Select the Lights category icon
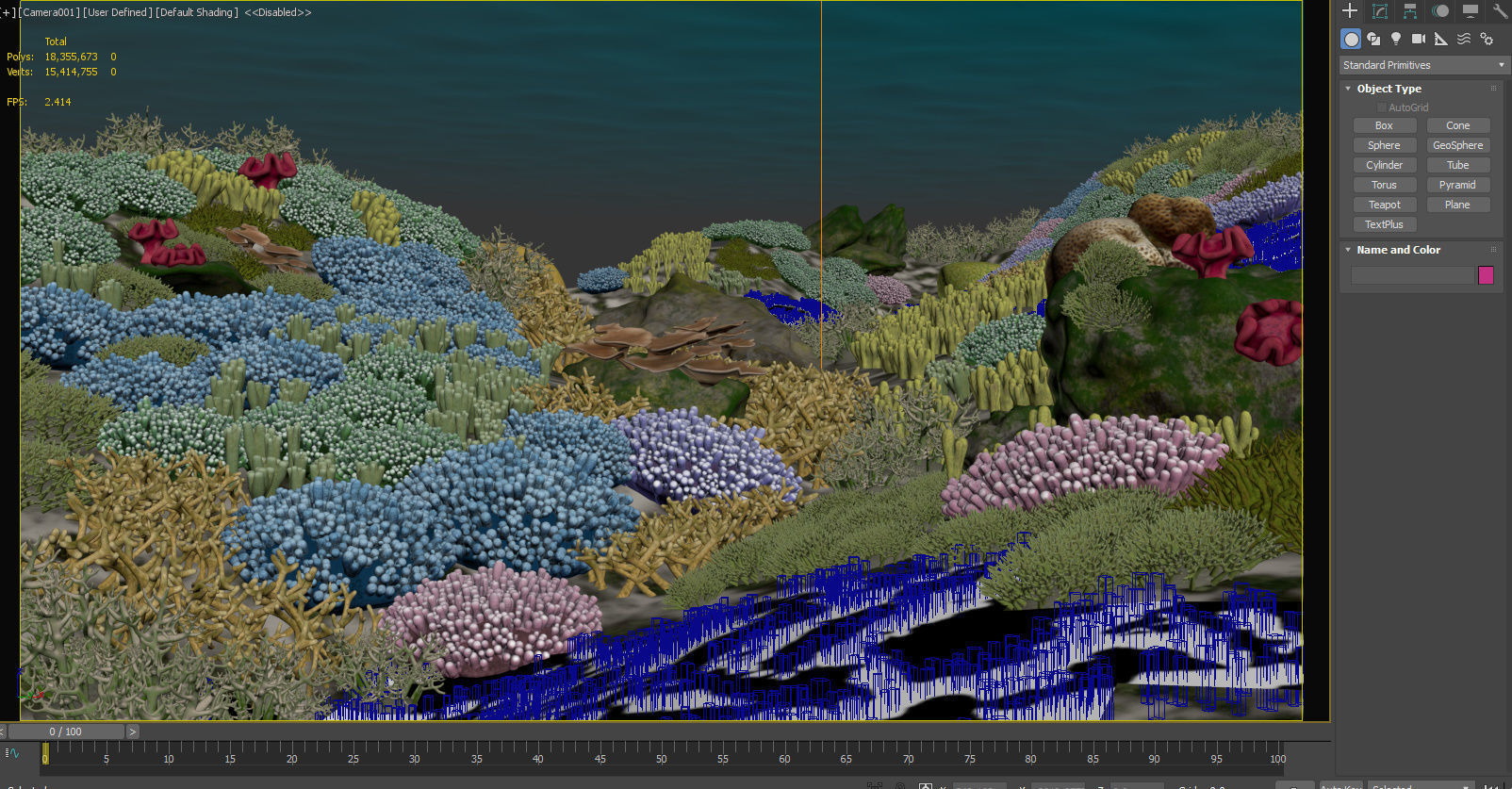The width and height of the screenshot is (1512, 789). click(1396, 39)
